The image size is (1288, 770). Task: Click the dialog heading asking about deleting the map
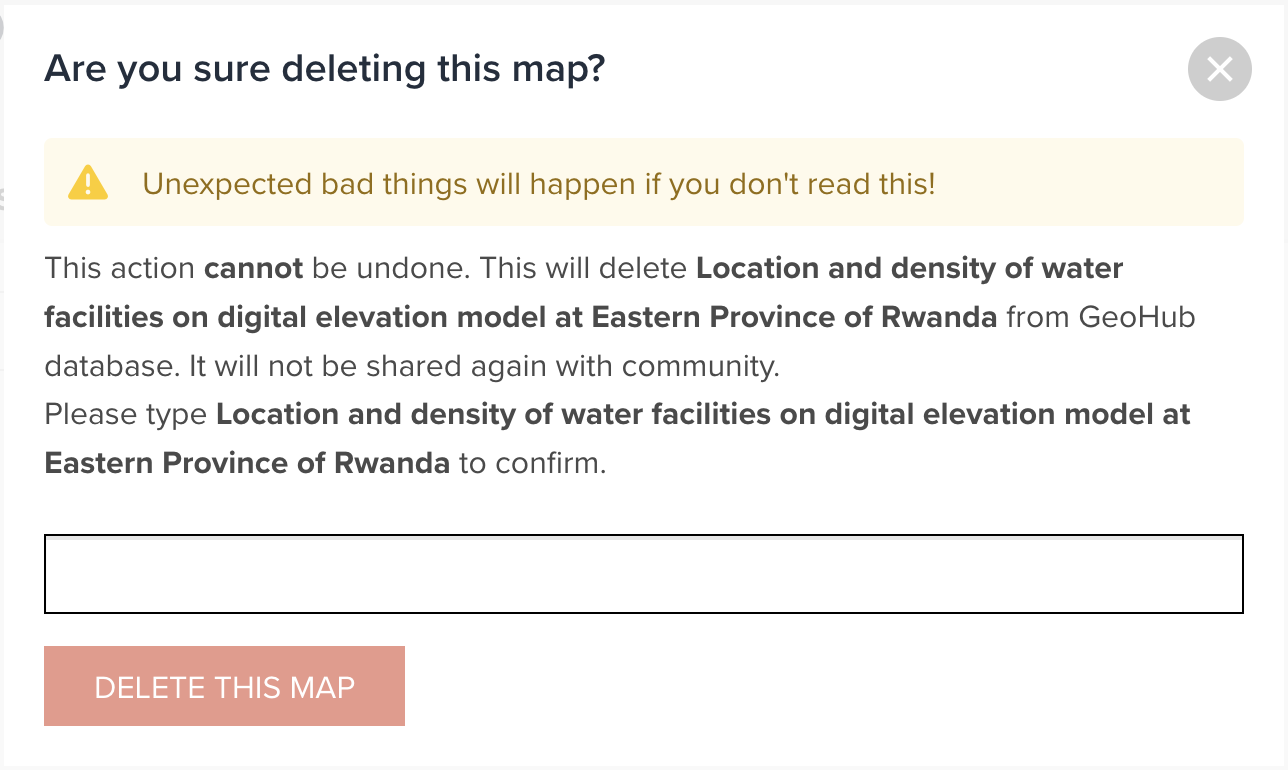pos(324,68)
